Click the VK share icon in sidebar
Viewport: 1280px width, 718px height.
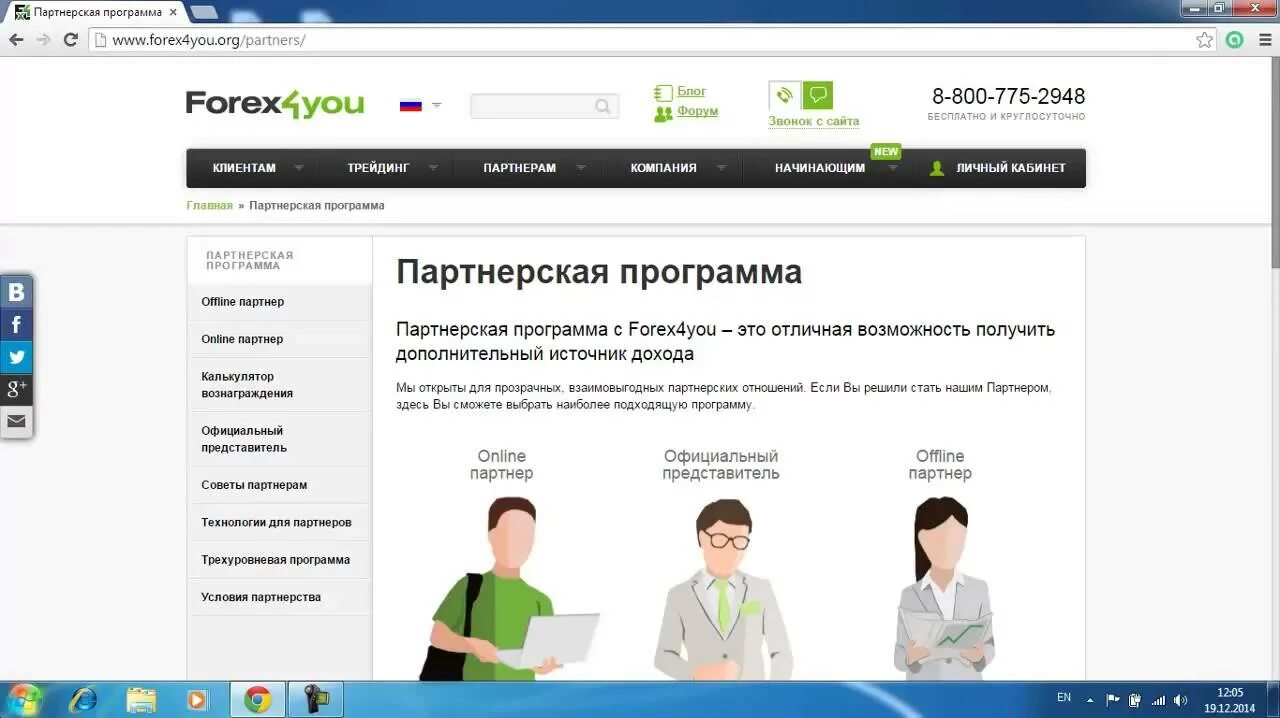click(x=16, y=292)
